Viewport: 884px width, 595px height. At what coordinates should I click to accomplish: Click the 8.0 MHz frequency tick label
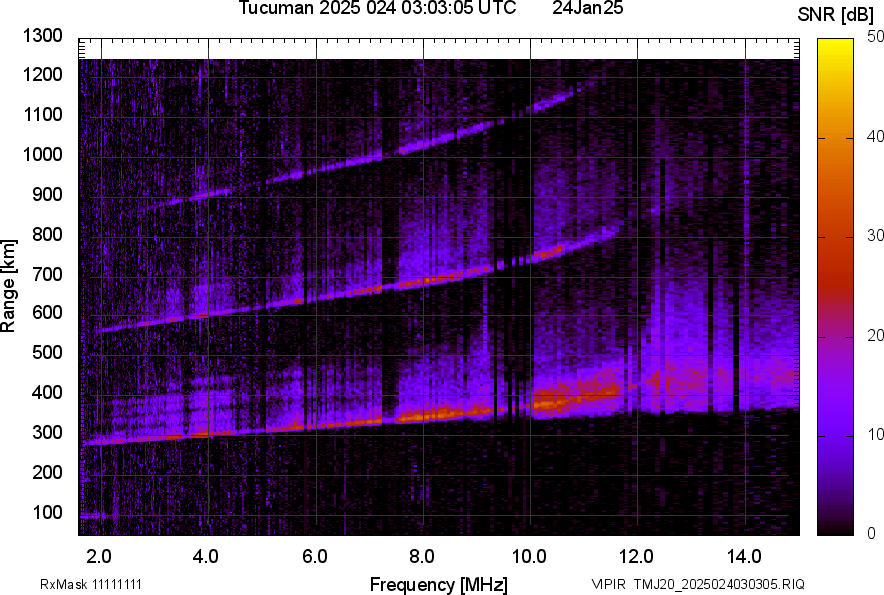click(422, 555)
